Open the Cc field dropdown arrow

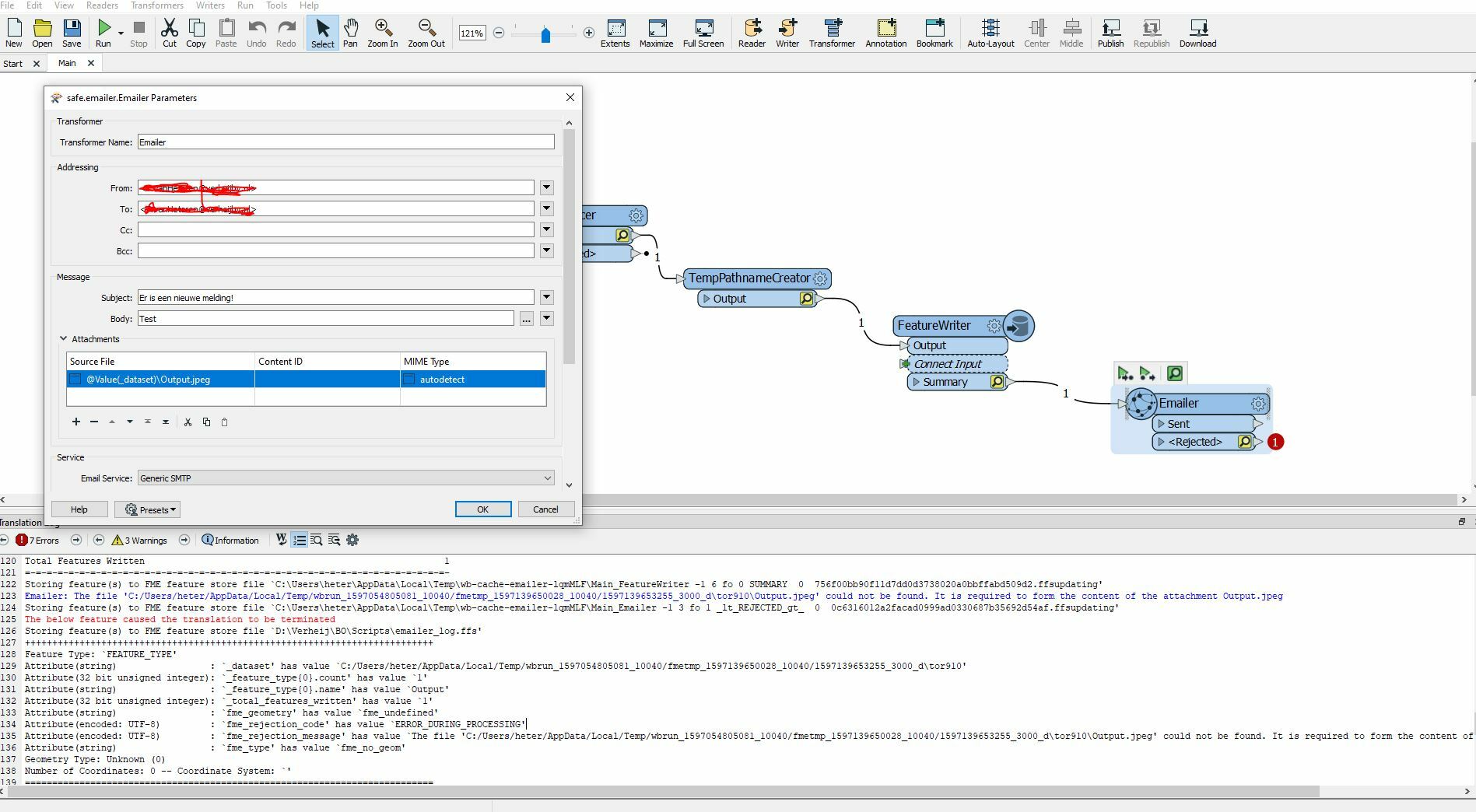546,229
